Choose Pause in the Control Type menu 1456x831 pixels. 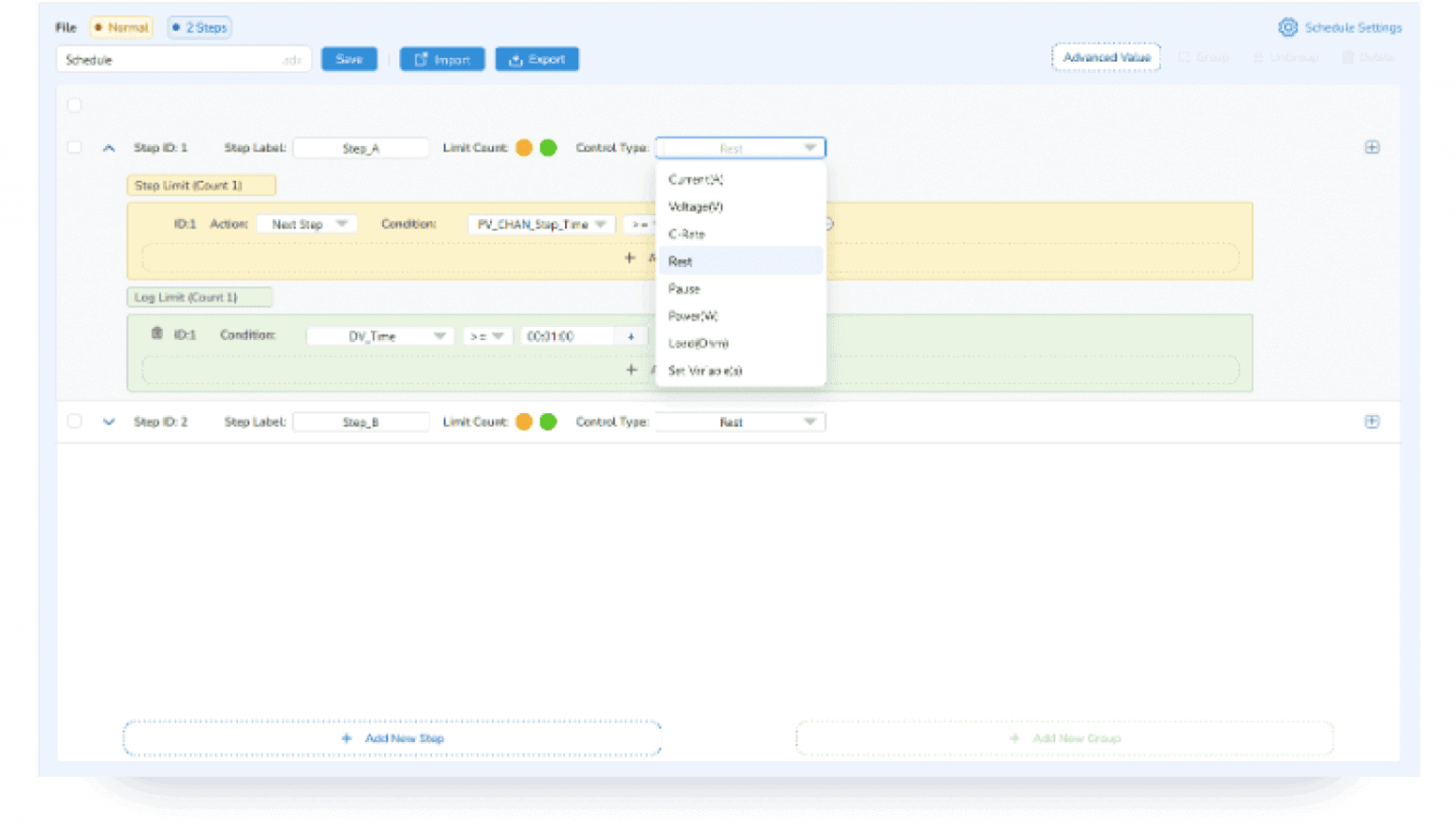684,289
